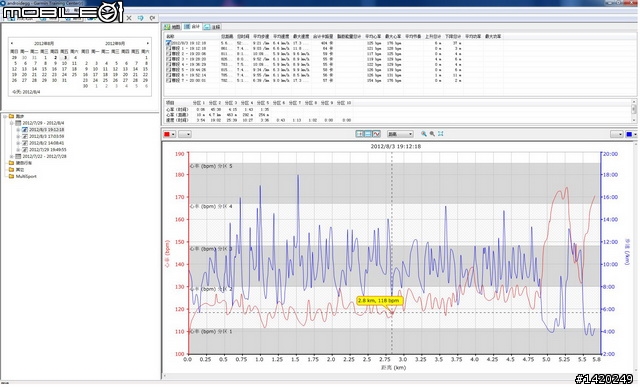Click the lap 1 row icon in the table

[x=168, y=48]
